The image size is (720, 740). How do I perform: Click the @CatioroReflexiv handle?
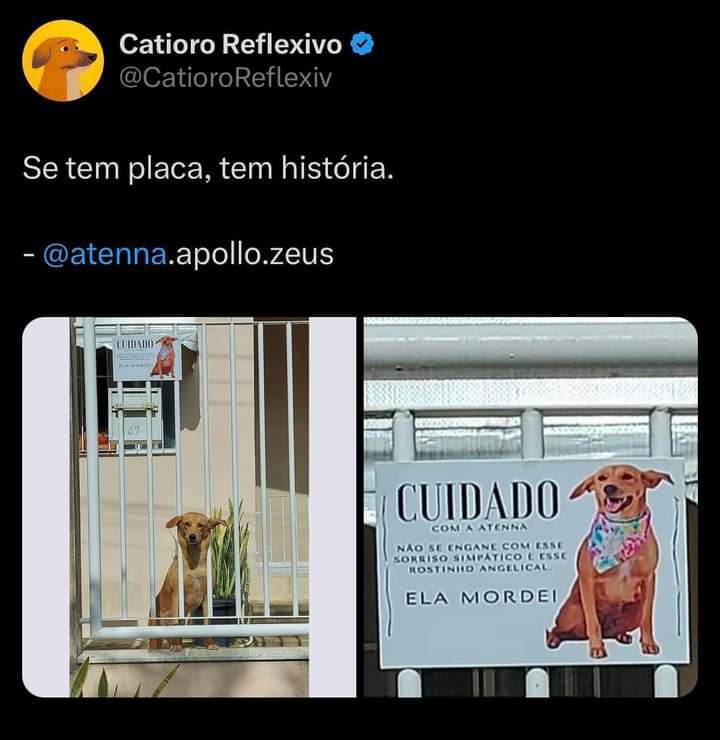tap(226, 77)
